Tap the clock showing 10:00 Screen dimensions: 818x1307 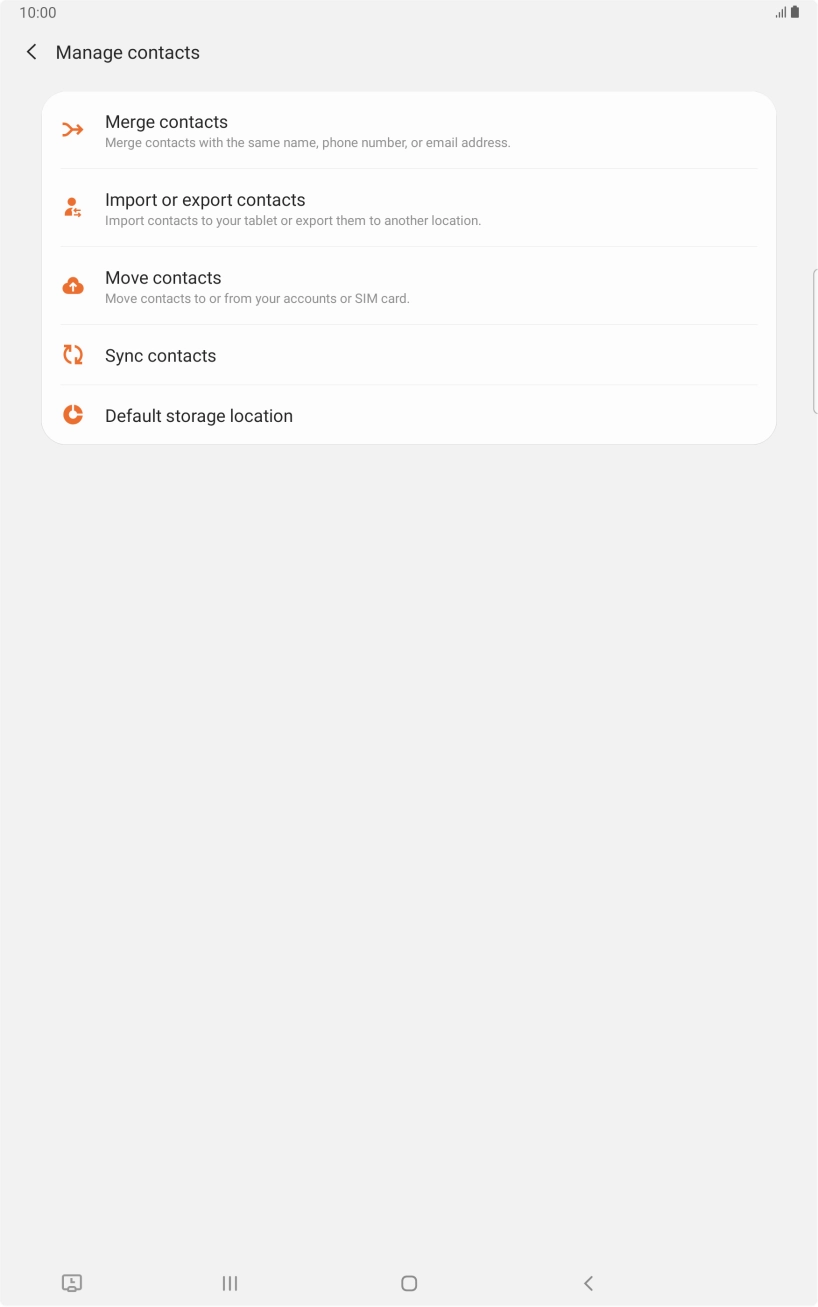click(x=38, y=12)
